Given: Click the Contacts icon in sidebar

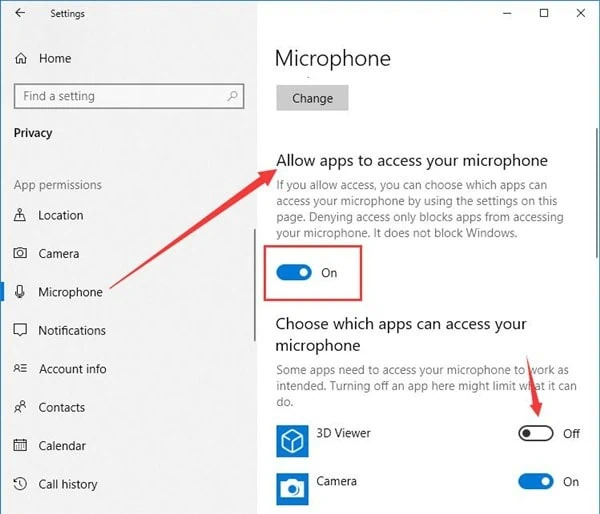Looking at the screenshot, I should coord(21,408).
